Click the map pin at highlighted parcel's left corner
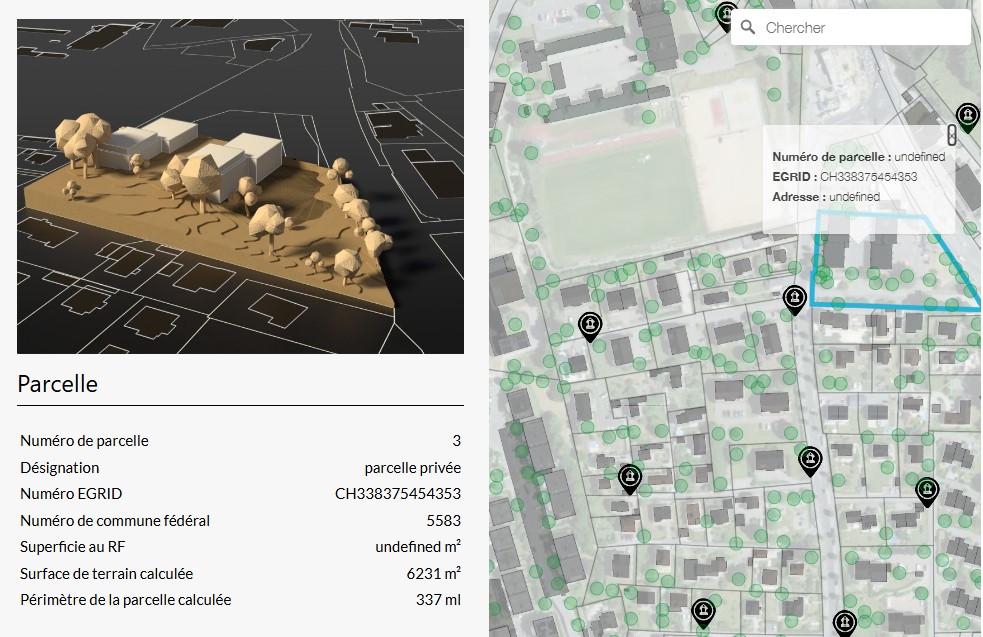Image resolution: width=983 pixels, height=637 pixels. (x=795, y=298)
